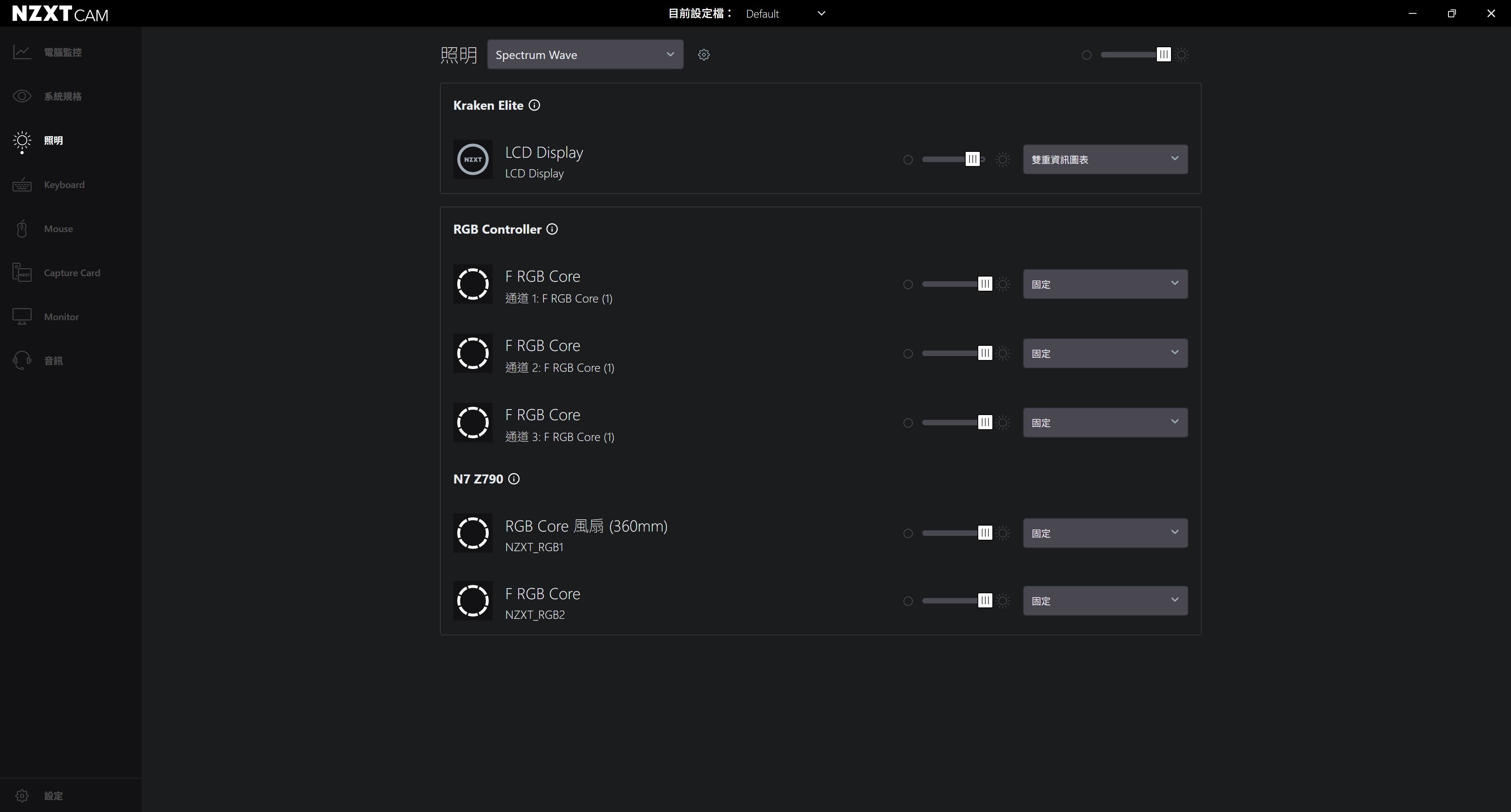Open the 固定 mode dropdown for 通道 2
1511x812 pixels.
pos(1105,353)
